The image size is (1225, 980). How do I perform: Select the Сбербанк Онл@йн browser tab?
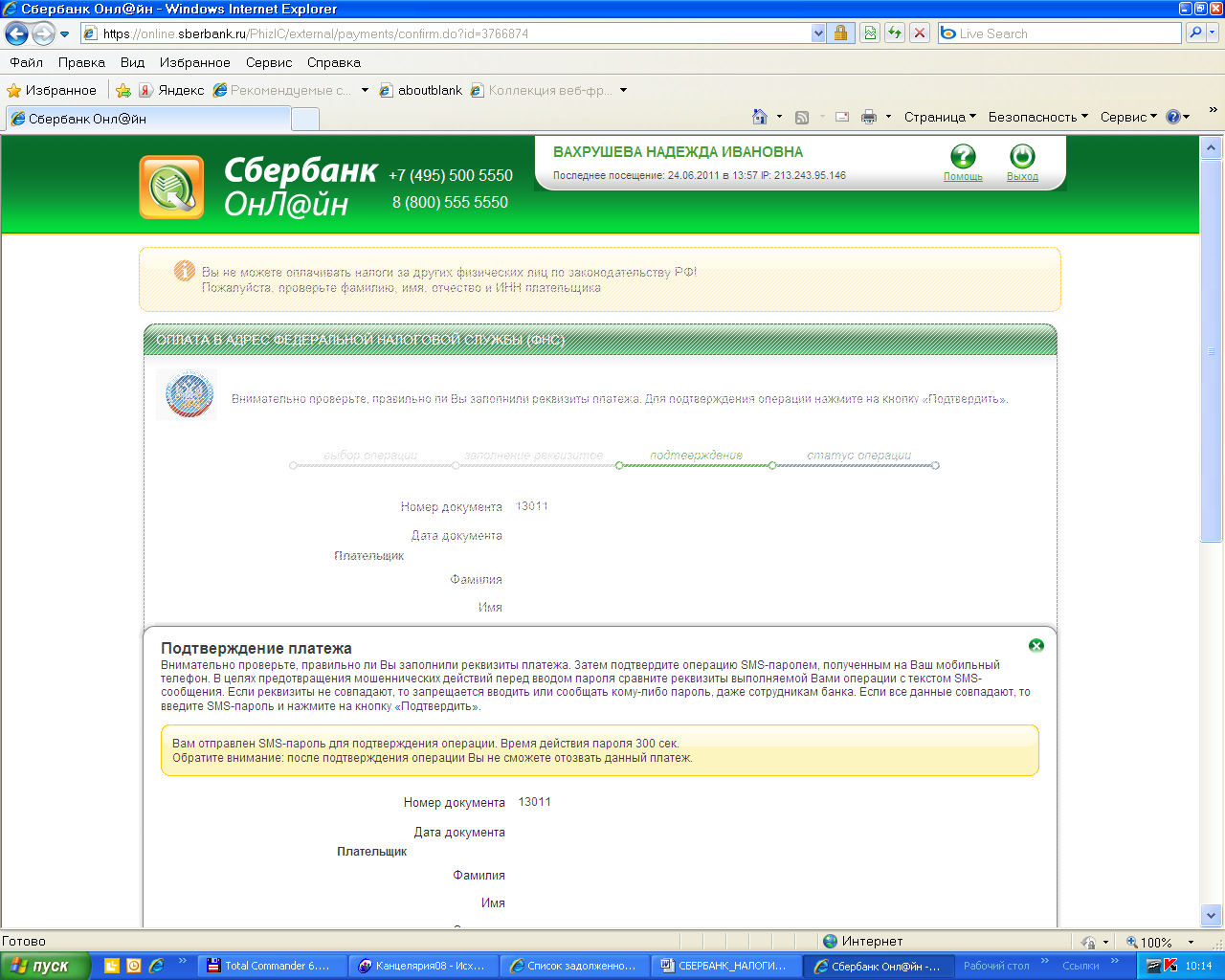pos(147,119)
